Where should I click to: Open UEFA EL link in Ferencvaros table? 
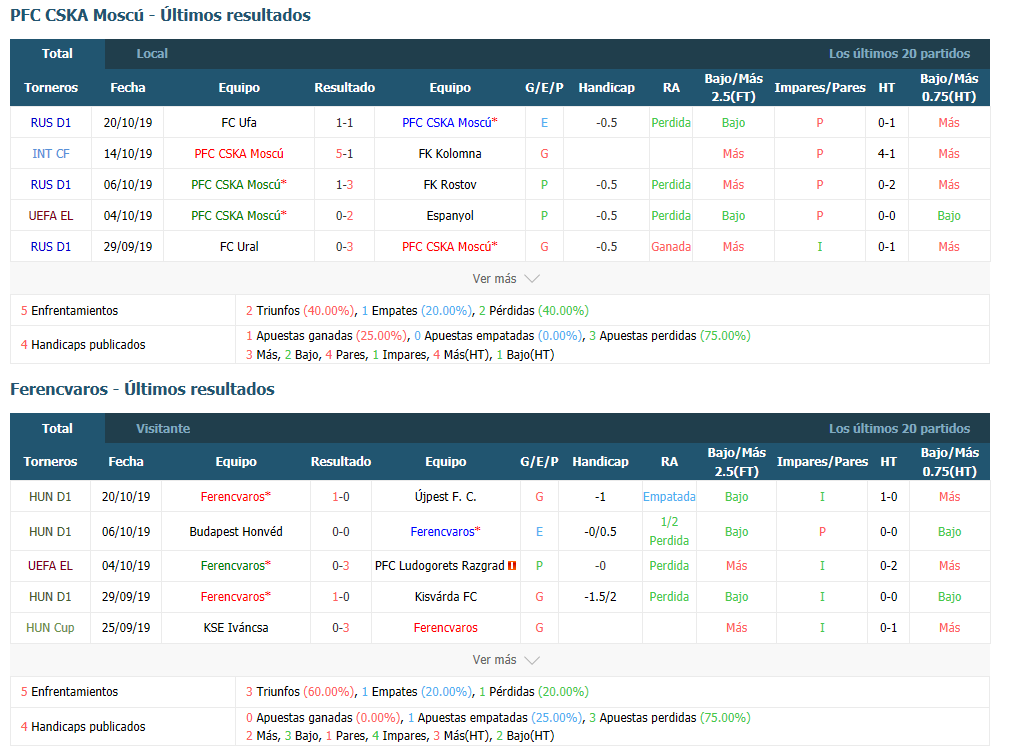coord(50,566)
